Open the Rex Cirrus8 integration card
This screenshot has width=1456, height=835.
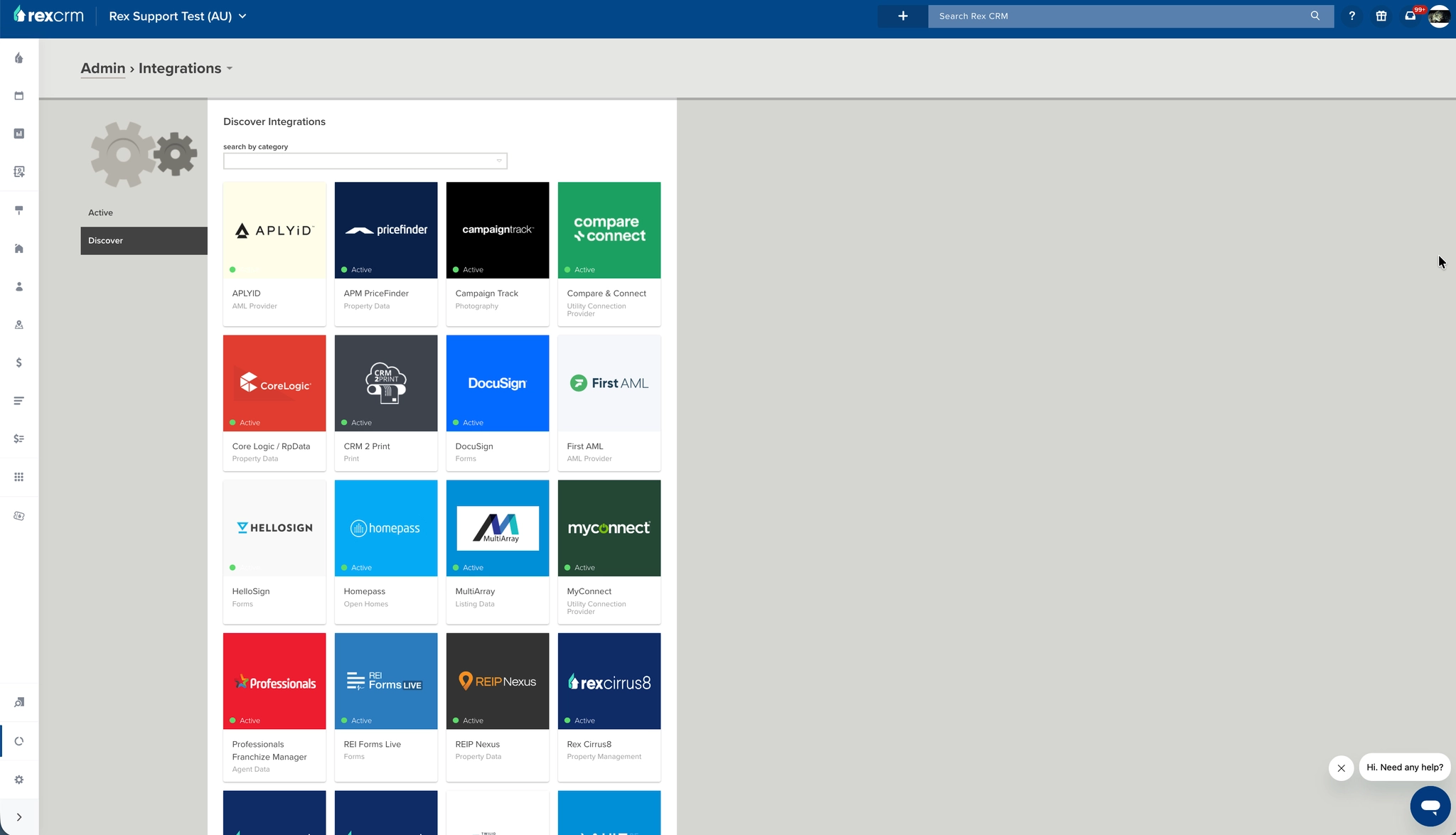pyautogui.click(x=609, y=707)
